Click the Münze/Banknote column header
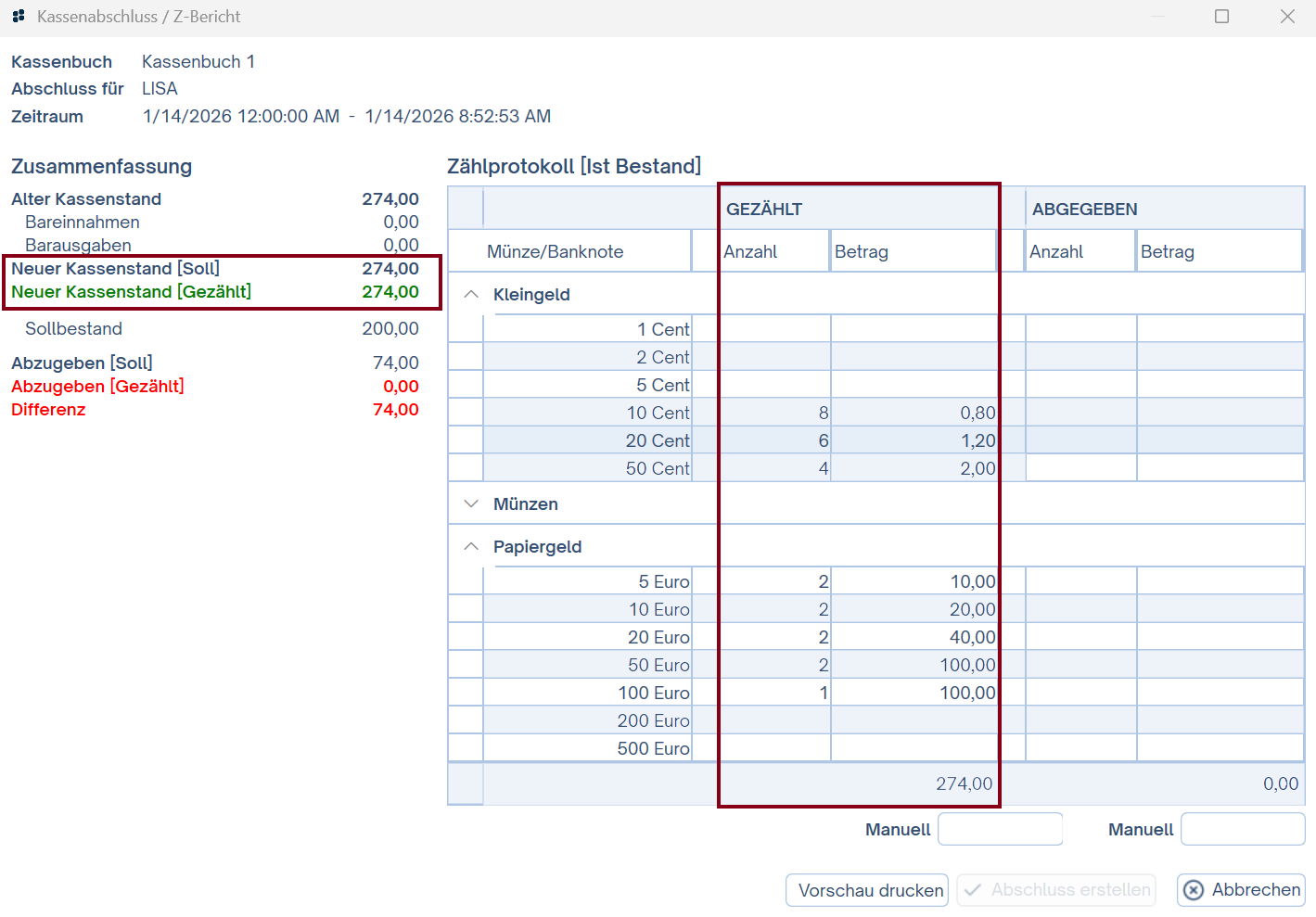Viewport: 1316px width, 917px height. pos(587,251)
